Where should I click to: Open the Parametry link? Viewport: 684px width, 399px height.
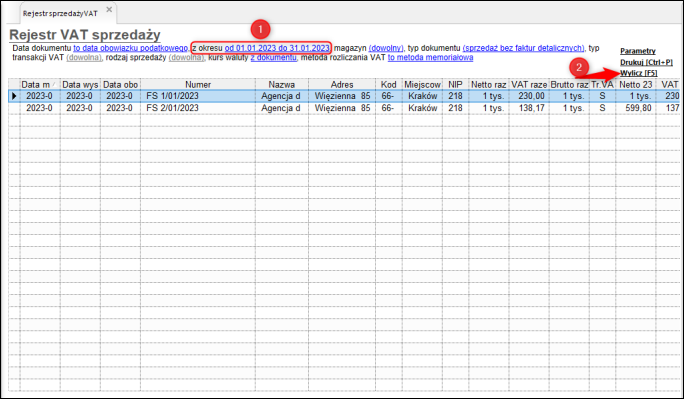tap(638, 51)
